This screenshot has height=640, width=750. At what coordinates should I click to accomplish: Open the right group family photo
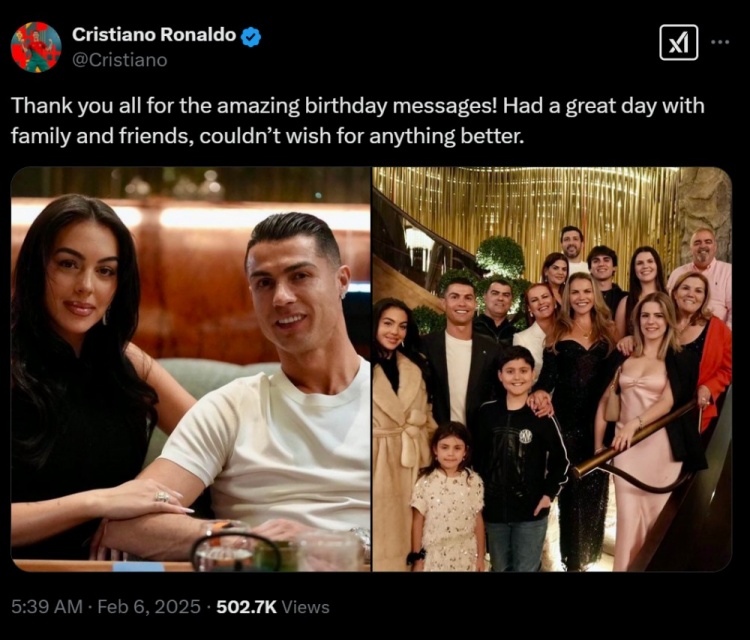click(552, 369)
